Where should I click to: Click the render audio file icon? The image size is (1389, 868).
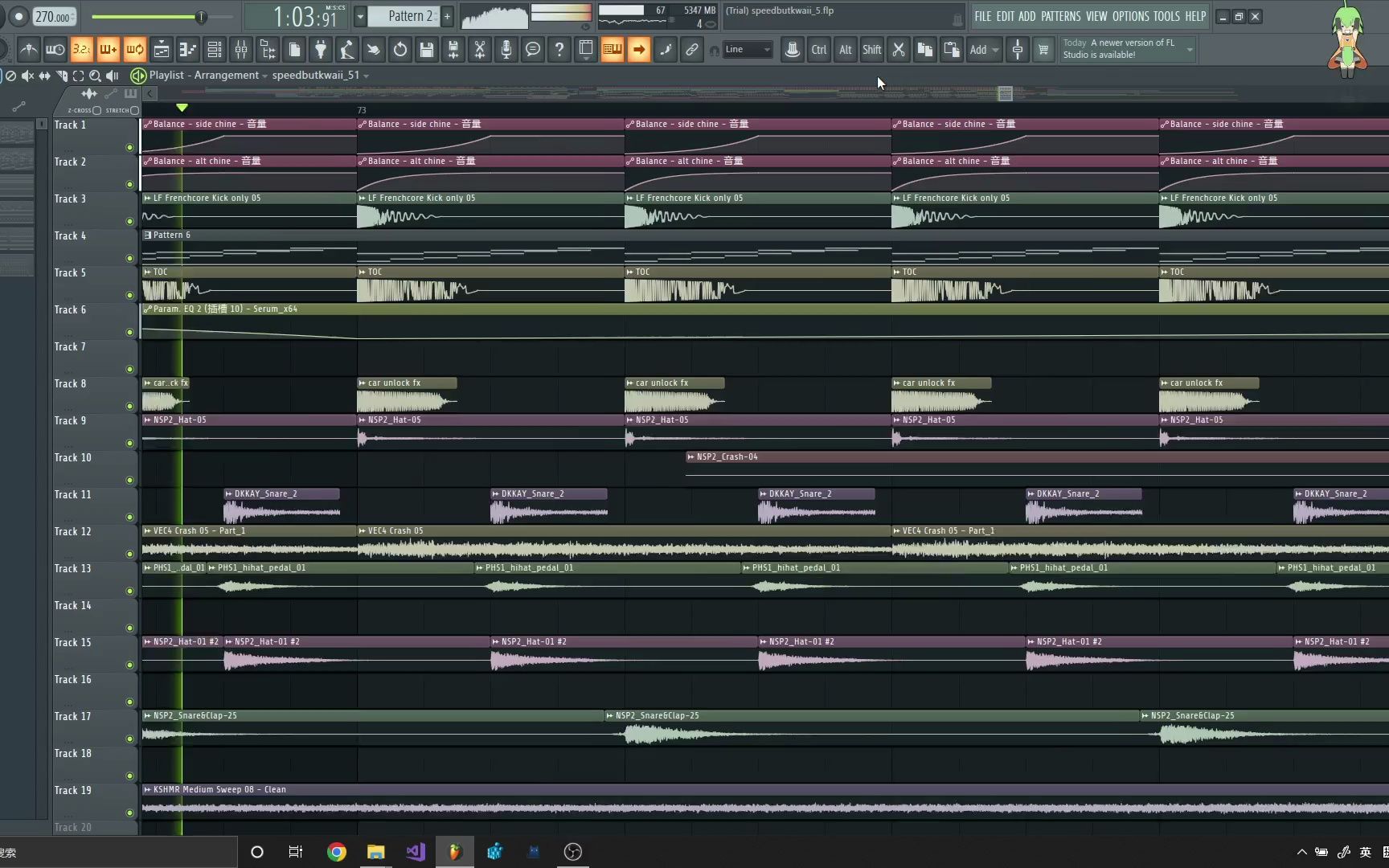[x=453, y=50]
